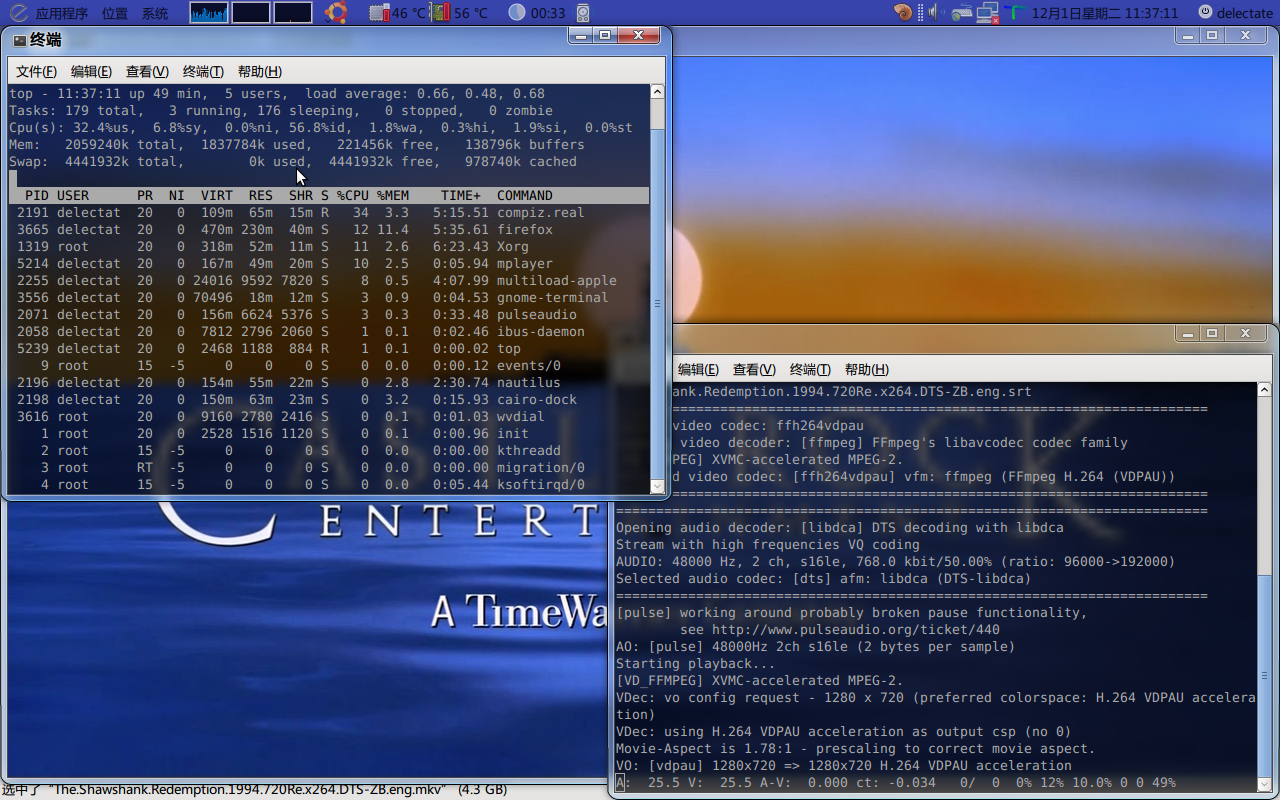Click the "multiload-apple" process row
1280x800 pixels.
click(x=329, y=281)
